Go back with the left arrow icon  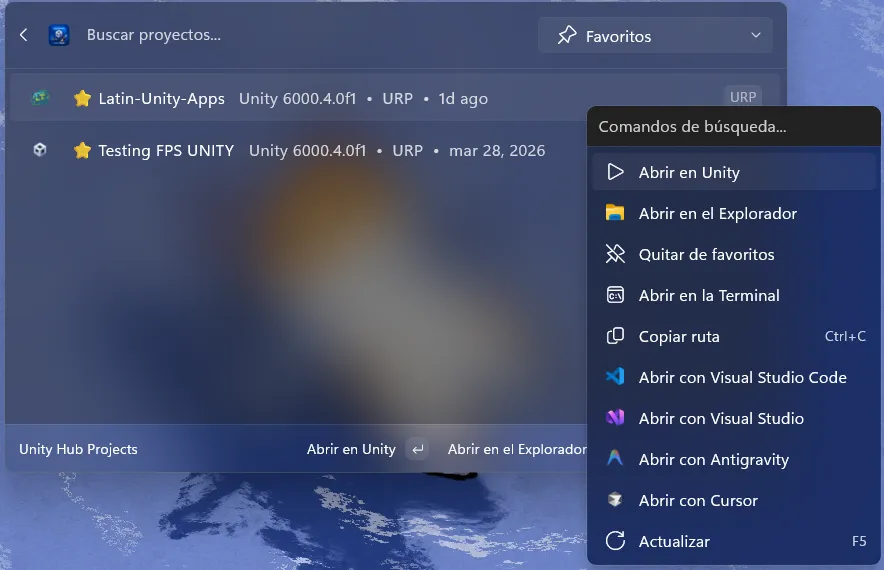coord(23,35)
